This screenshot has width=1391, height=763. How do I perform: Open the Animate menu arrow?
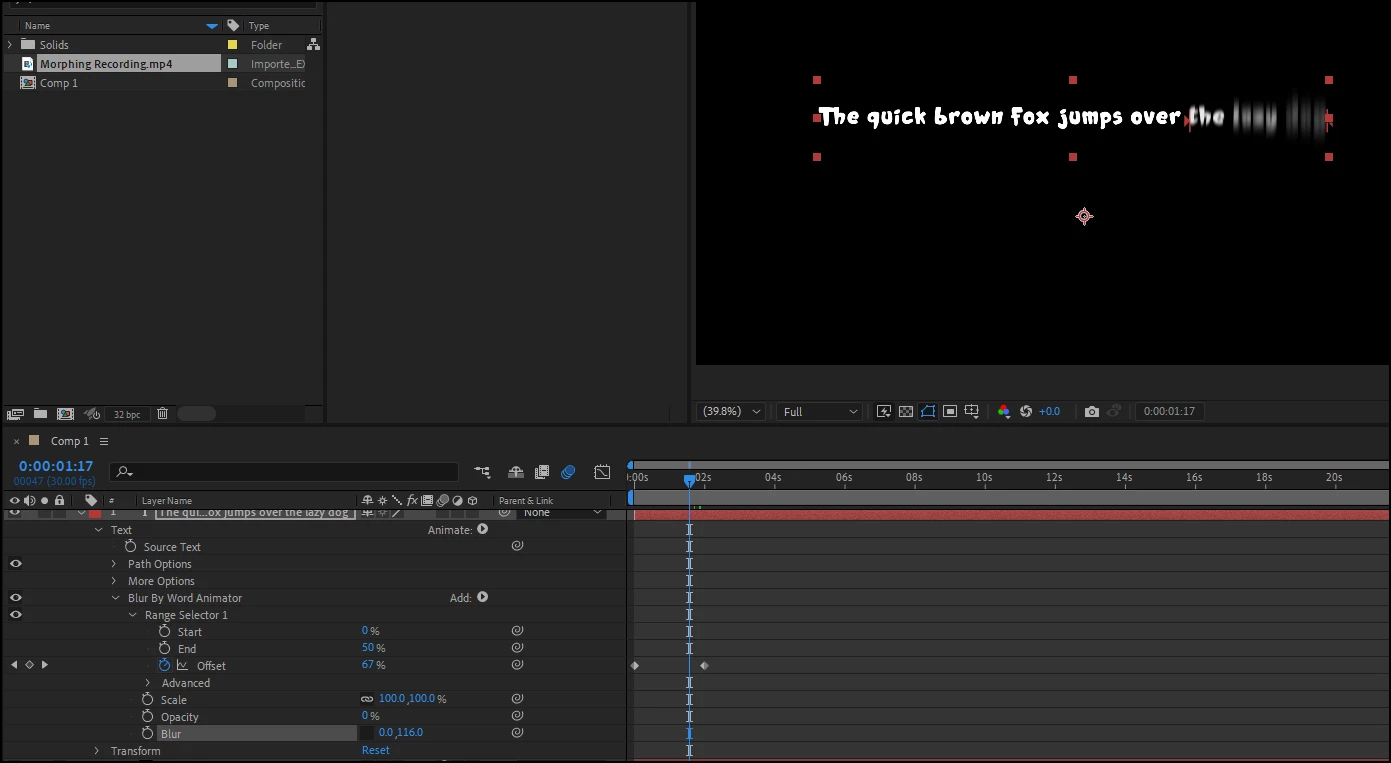(x=483, y=529)
